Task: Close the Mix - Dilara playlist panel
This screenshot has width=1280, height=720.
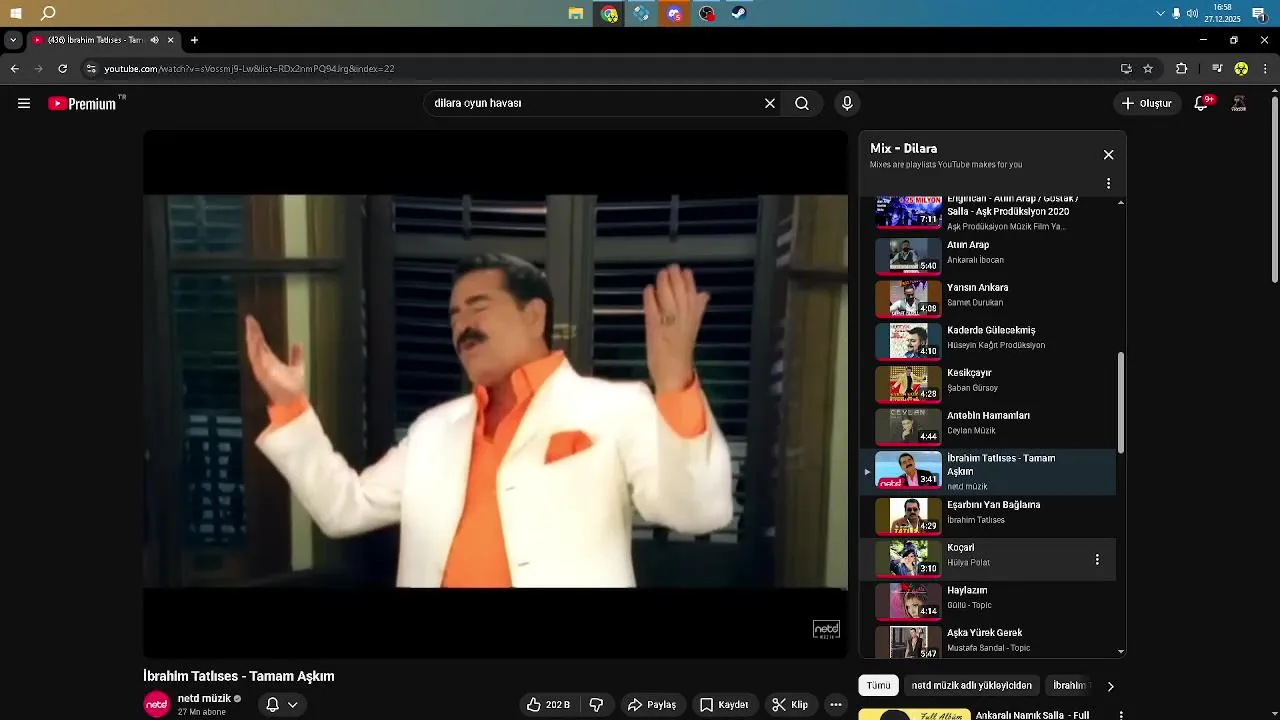Action: click(x=1108, y=155)
